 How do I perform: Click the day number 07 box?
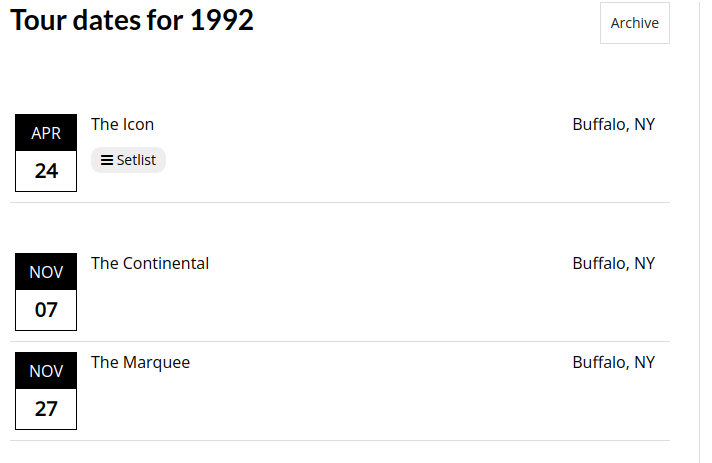point(46,310)
